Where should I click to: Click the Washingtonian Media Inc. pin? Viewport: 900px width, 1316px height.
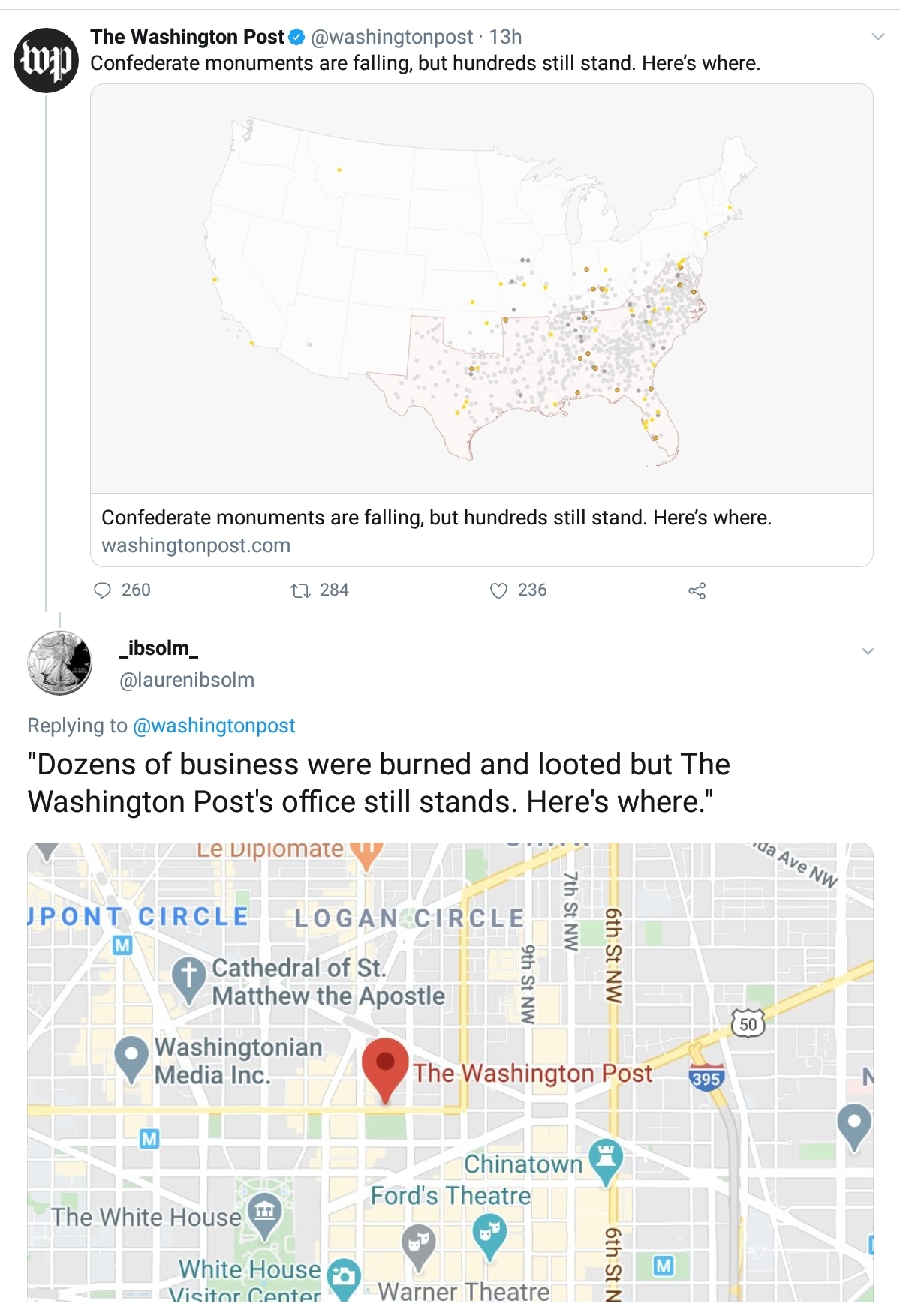tap(132, 1056)
